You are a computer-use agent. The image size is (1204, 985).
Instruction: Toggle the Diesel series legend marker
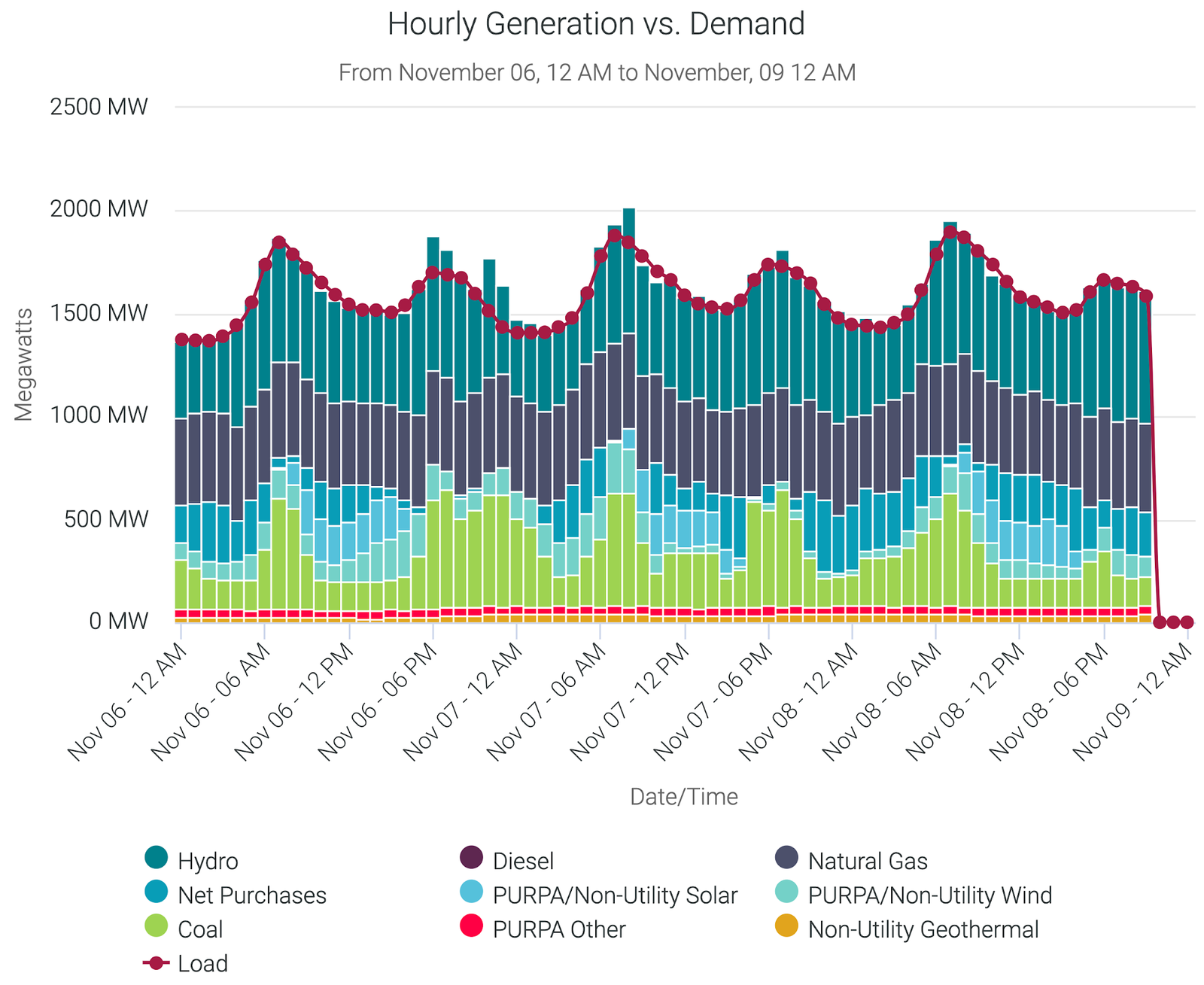click(x=471, y=857)
